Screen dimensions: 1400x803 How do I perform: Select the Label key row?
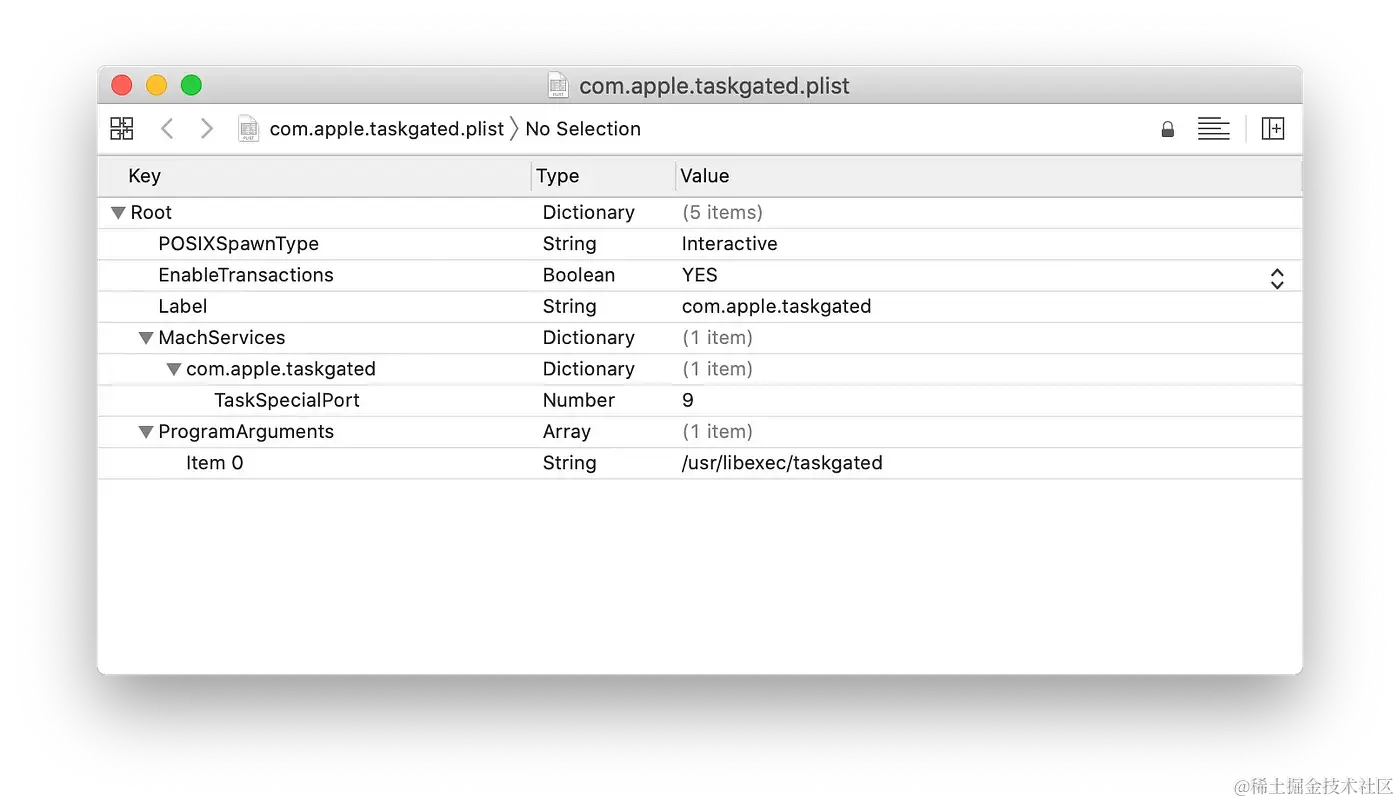(183, 306)
